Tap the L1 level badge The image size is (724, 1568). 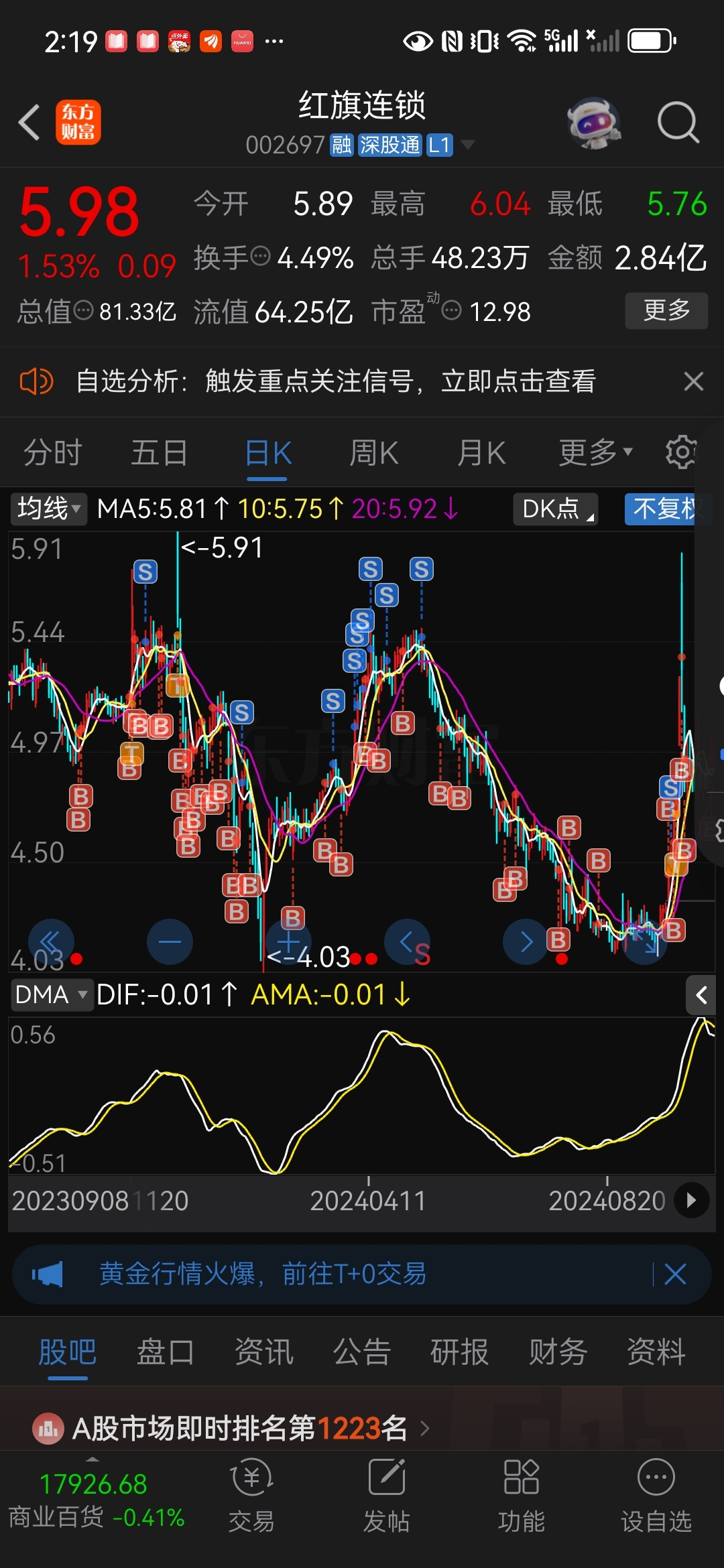pyautogui.click(x=440, y=145)
